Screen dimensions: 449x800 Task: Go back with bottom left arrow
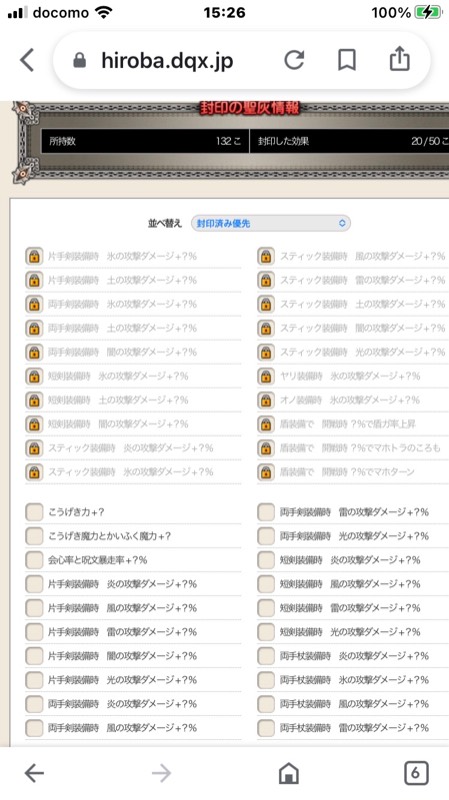pos(34,773)
